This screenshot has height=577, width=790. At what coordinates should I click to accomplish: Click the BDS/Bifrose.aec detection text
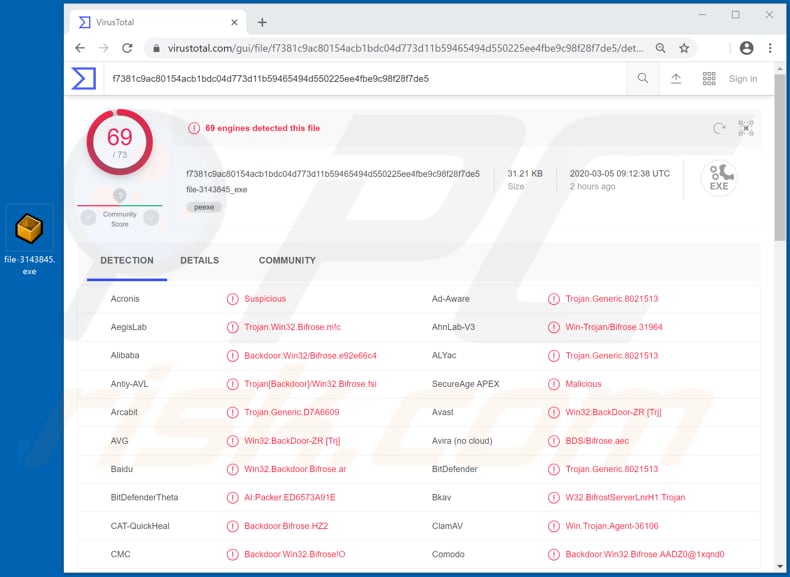pyautogui.click(x=597, y=441)
